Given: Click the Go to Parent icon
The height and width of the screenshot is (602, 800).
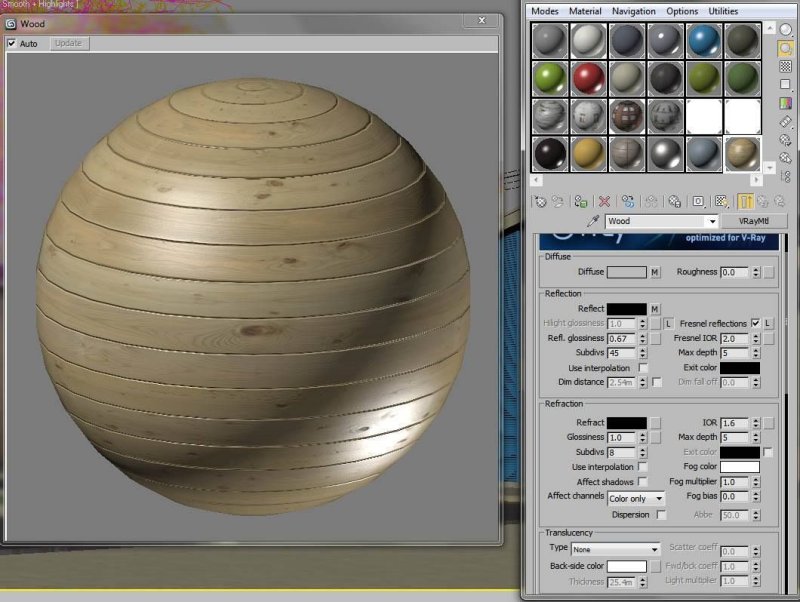Looking at the screenshot, I should [x=763, y=202].
